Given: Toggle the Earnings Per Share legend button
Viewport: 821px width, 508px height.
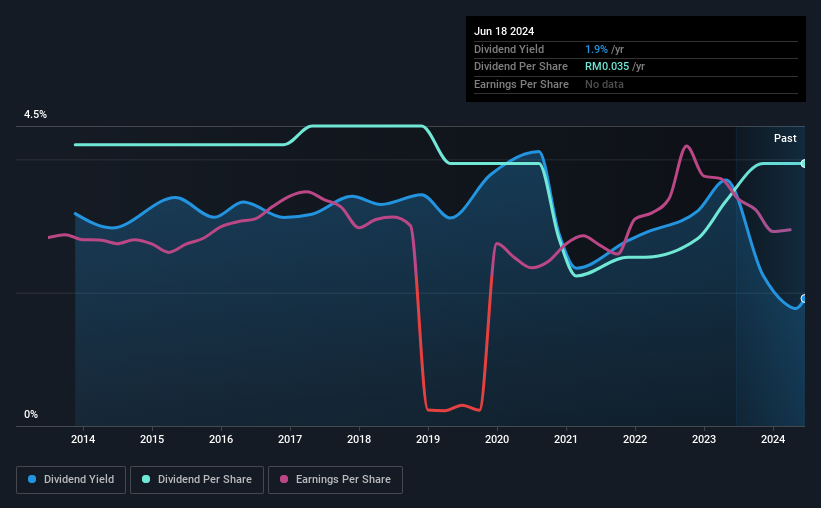Looking at the screenshot, I should click(x=335, y=480).
